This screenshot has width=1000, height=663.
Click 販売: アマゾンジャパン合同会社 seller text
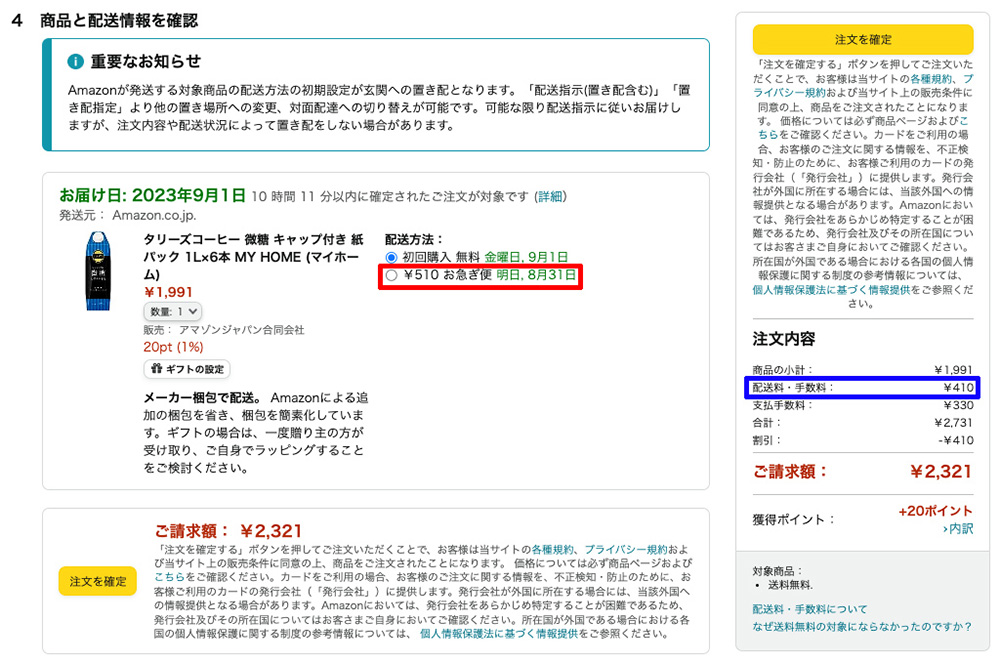tap(224, 330)
